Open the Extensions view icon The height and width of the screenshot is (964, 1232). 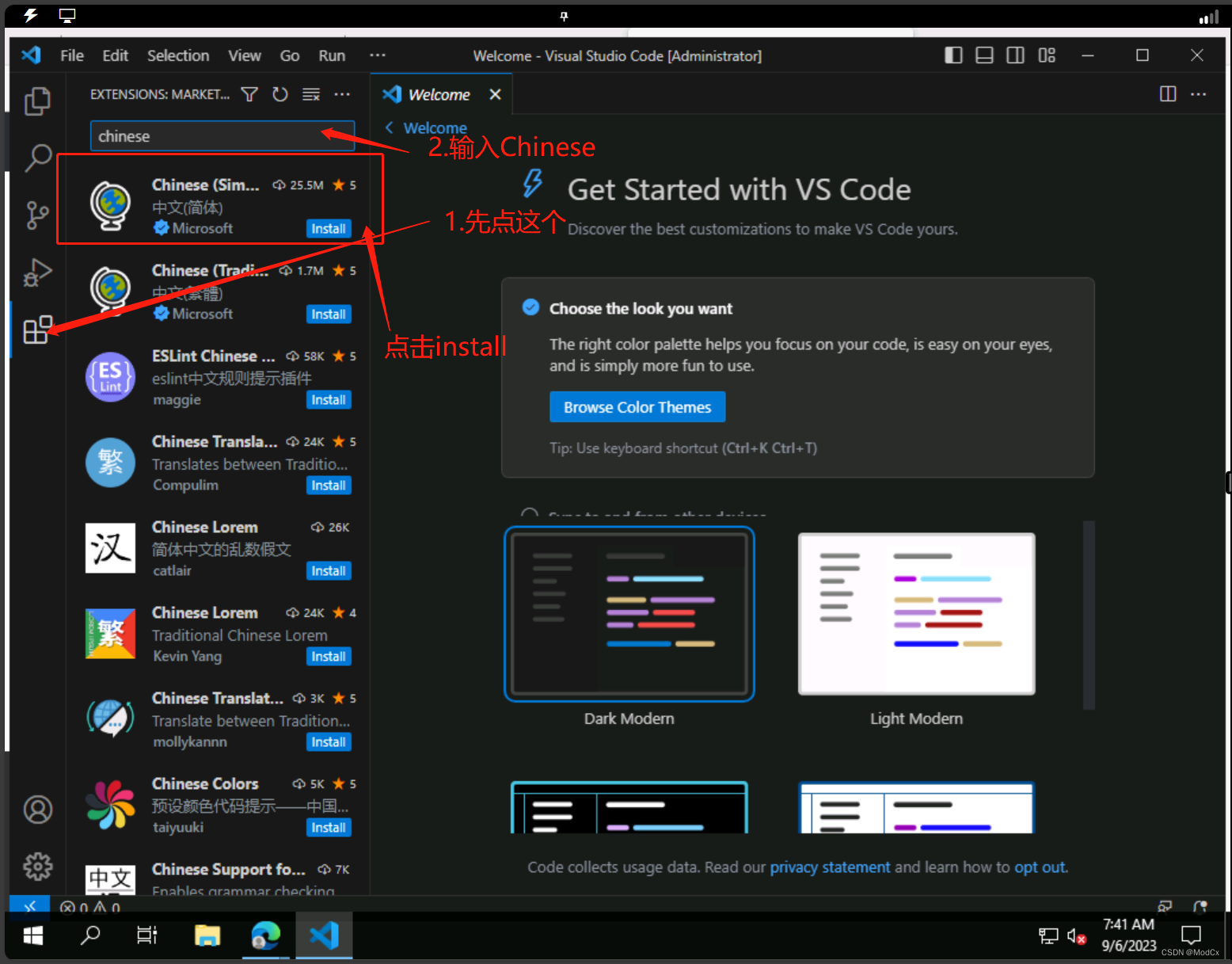(37, 329)
